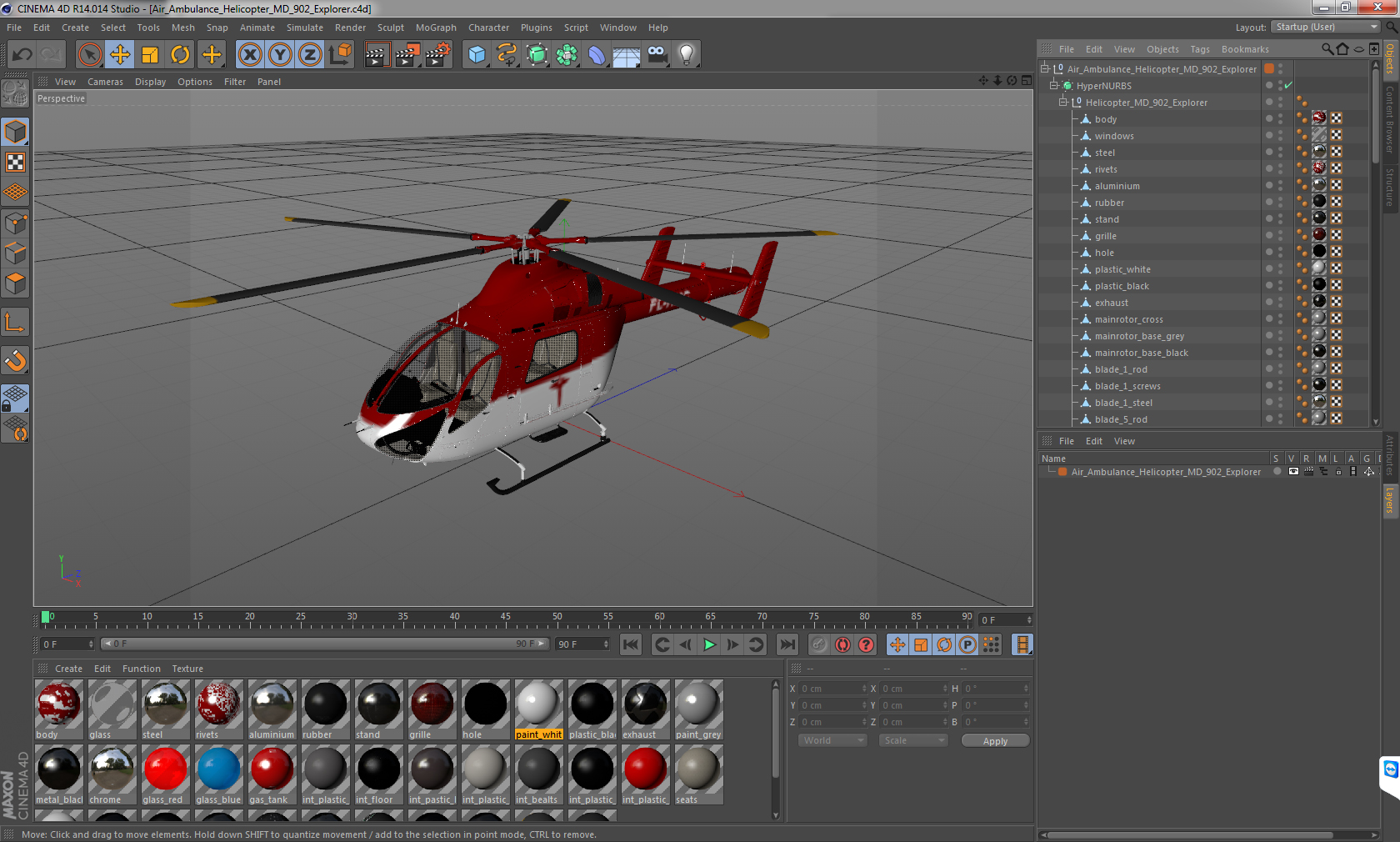Viewport: 1400px width, 842px height.
Task: Open material manager Create menu
Action: [68, 669]
